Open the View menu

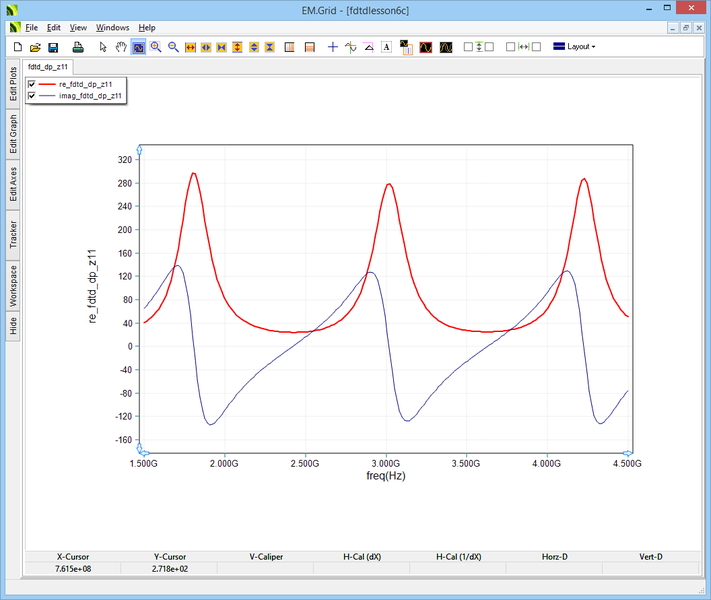click(x=78, y=27)
